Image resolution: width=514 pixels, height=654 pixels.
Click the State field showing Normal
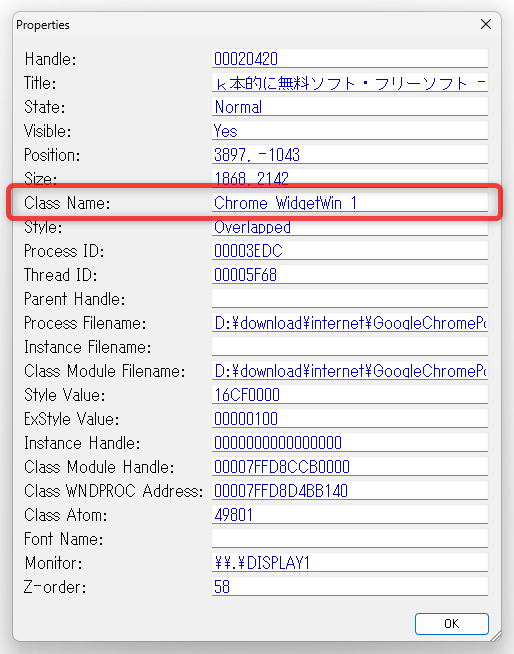(x=350, y=107)
